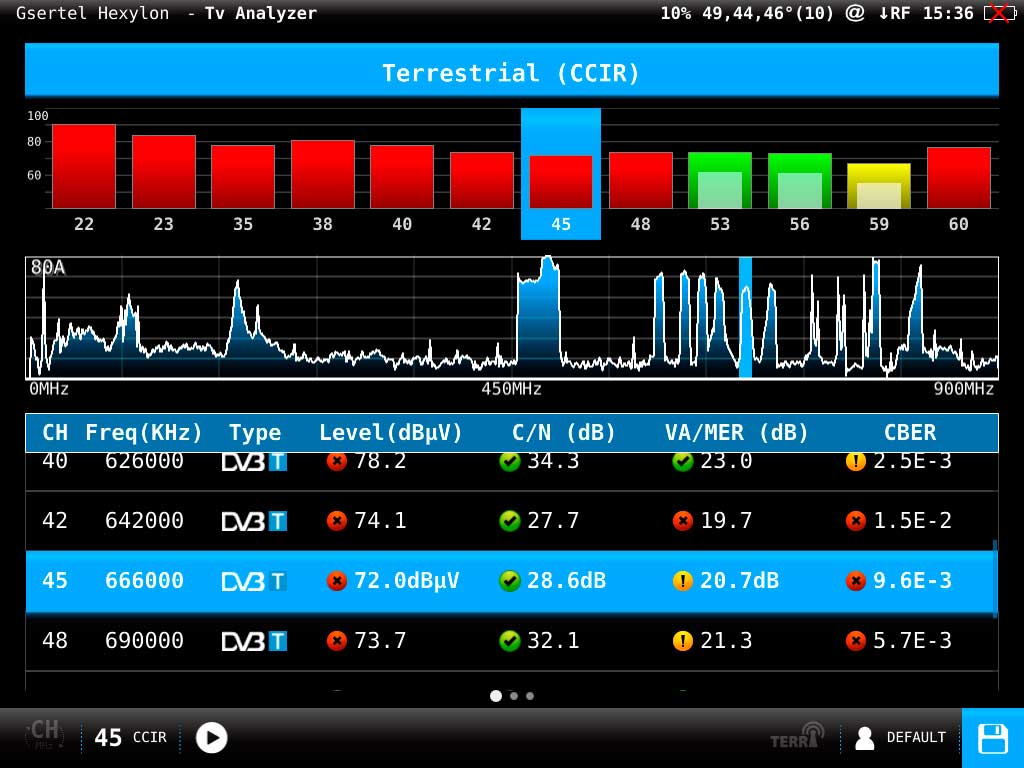This screenshot has width=1024, height=768.
Task: Click the red error icon beside 73.7
Action: 337,641
